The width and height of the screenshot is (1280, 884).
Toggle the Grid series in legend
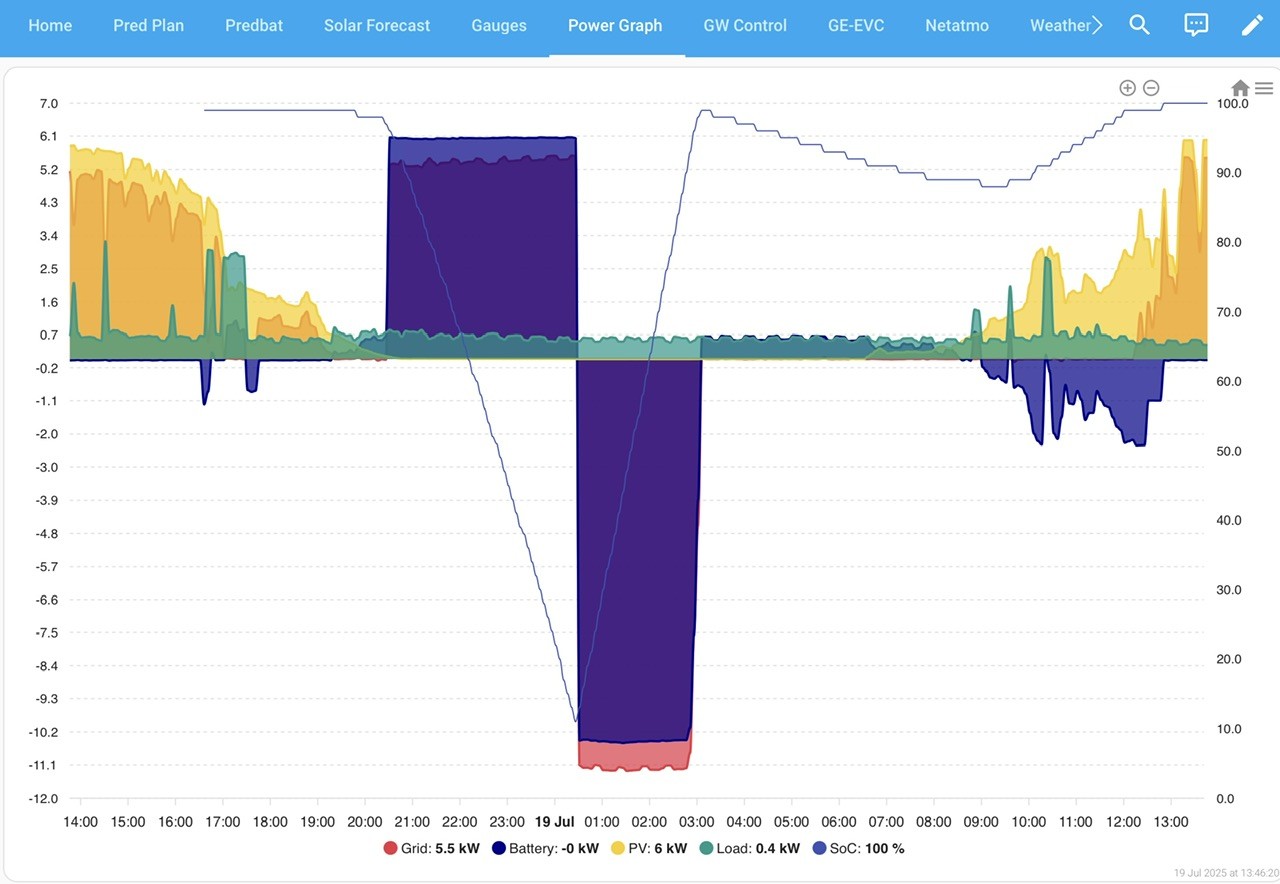tap(431, 848)
